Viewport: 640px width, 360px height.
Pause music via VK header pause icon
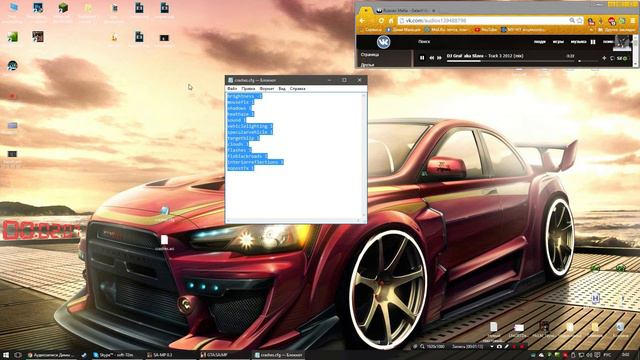point(593,42)
